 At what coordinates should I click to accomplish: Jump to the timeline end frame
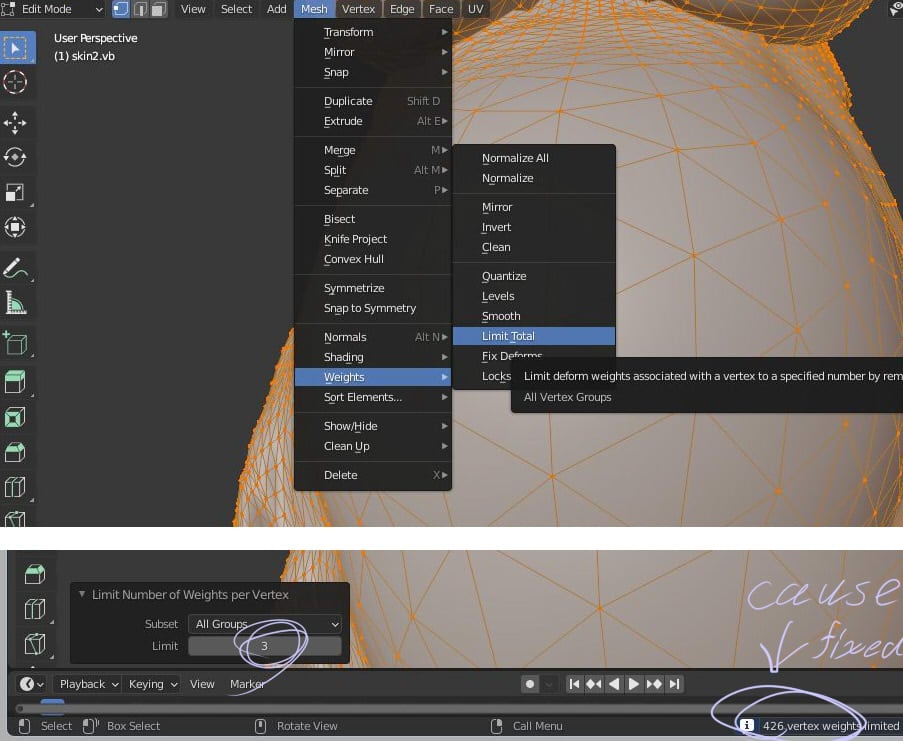click(674, 684)
